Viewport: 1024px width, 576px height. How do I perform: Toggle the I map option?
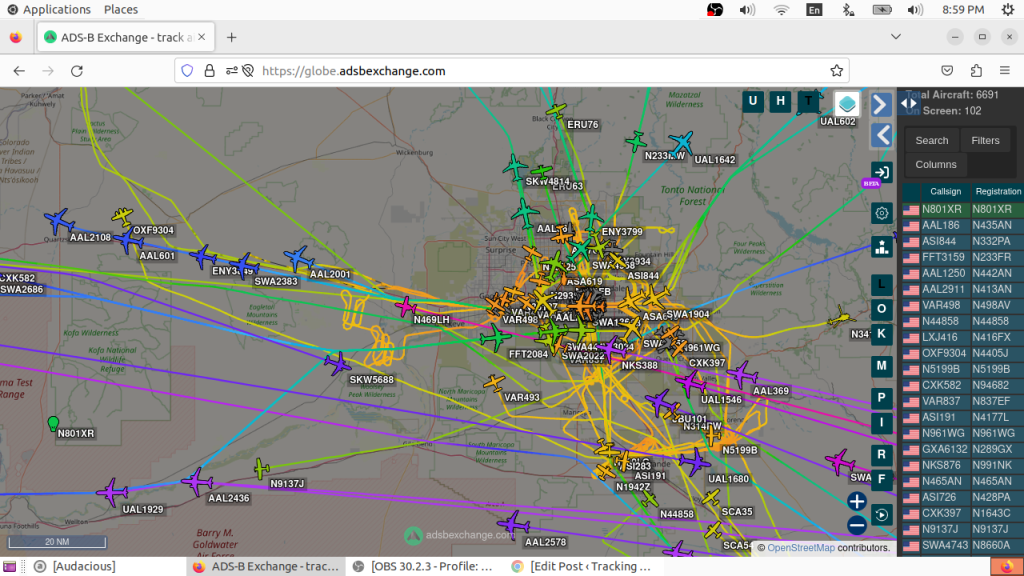click(881, 423)
